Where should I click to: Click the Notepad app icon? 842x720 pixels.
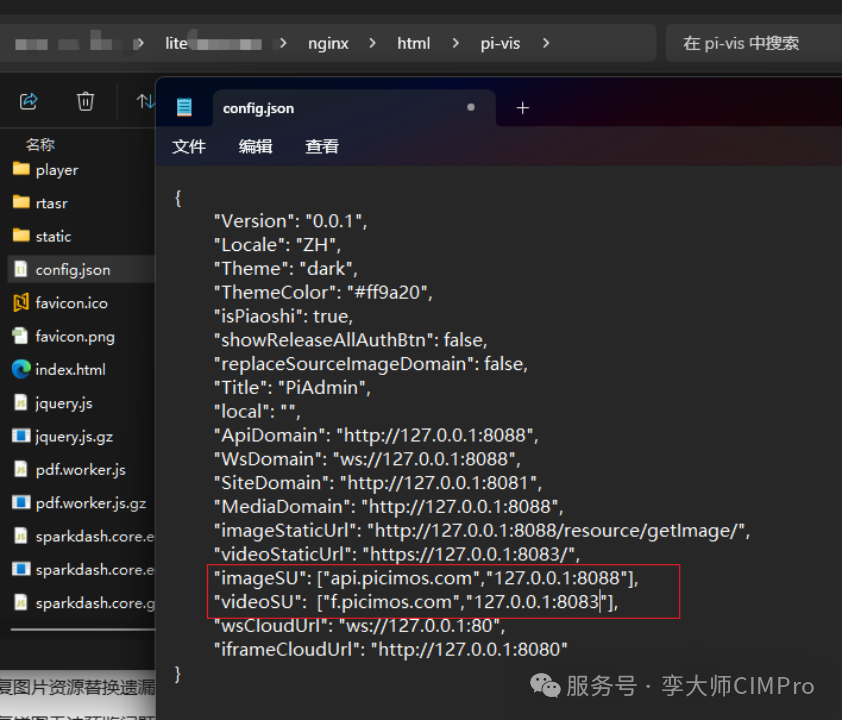click(184, 107)
